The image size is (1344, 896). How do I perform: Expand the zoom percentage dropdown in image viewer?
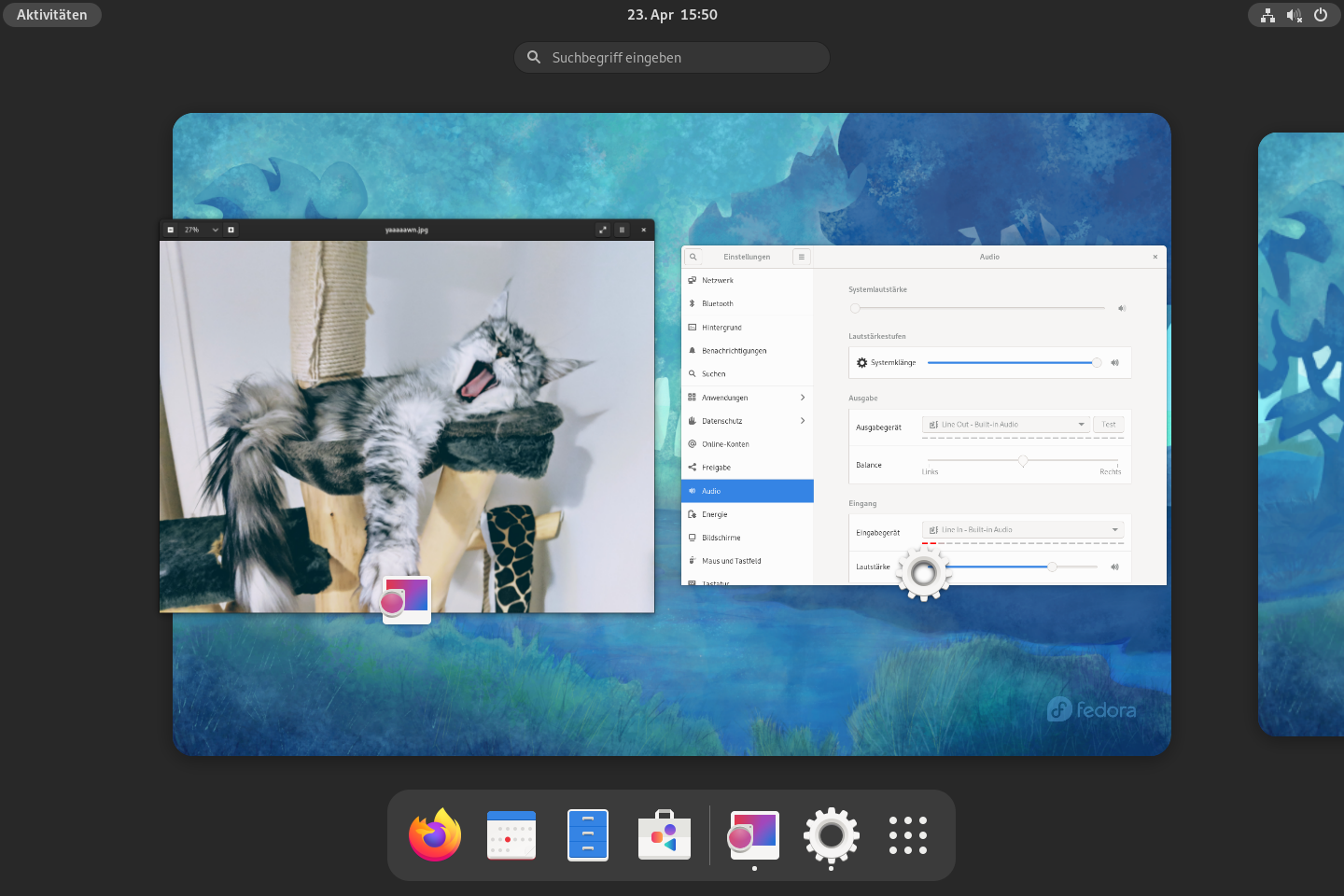(215, 229)
